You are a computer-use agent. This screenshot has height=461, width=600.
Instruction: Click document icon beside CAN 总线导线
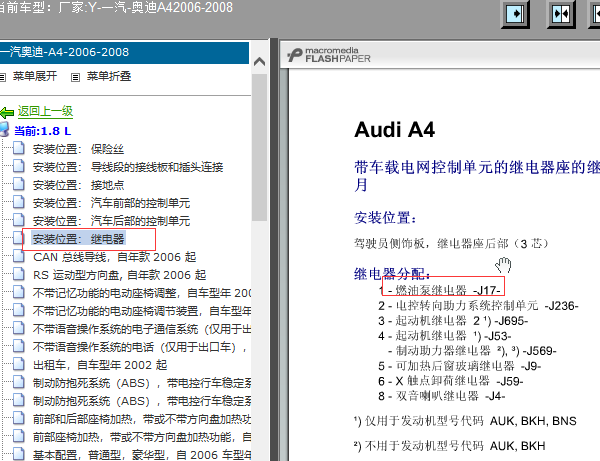pyautogui.click(x=19, y=256)
